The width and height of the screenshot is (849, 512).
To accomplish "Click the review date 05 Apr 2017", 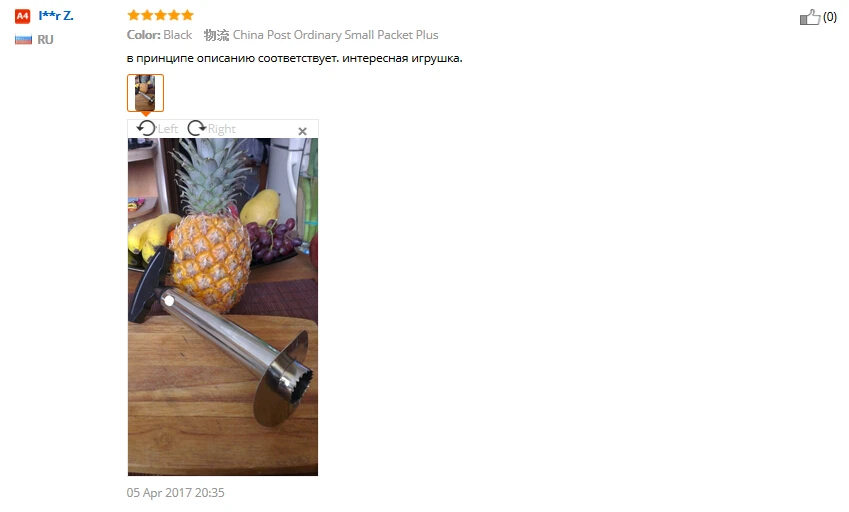I will click(175, 493).
